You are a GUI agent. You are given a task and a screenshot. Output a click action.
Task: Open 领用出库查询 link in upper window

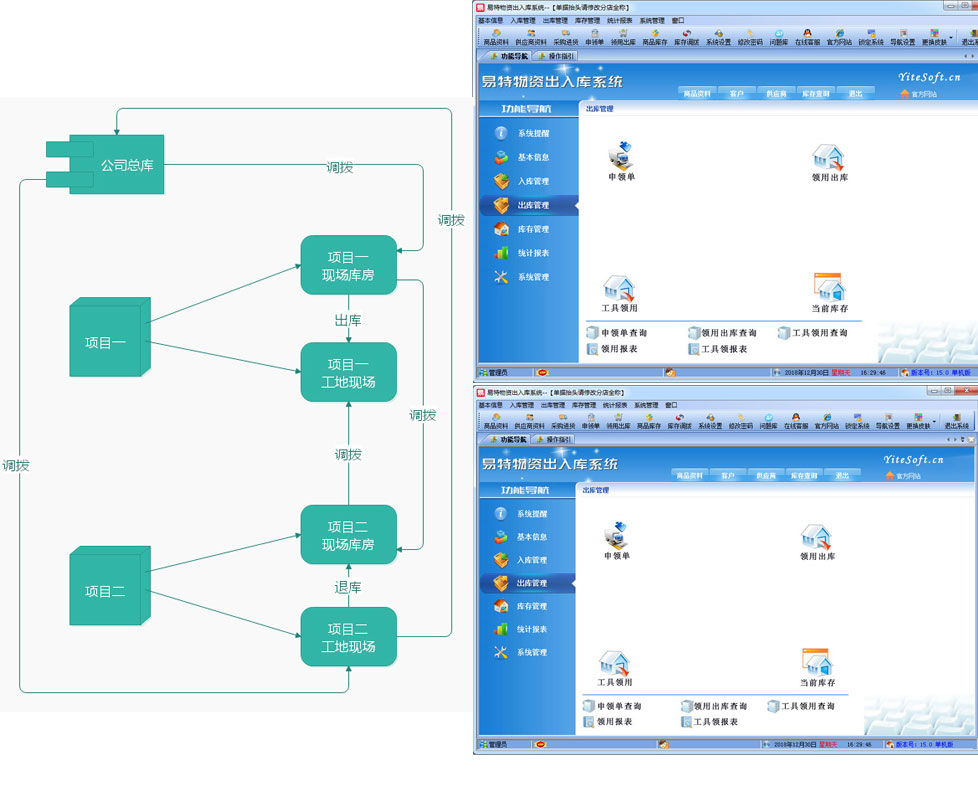click(x=728, y=333)
